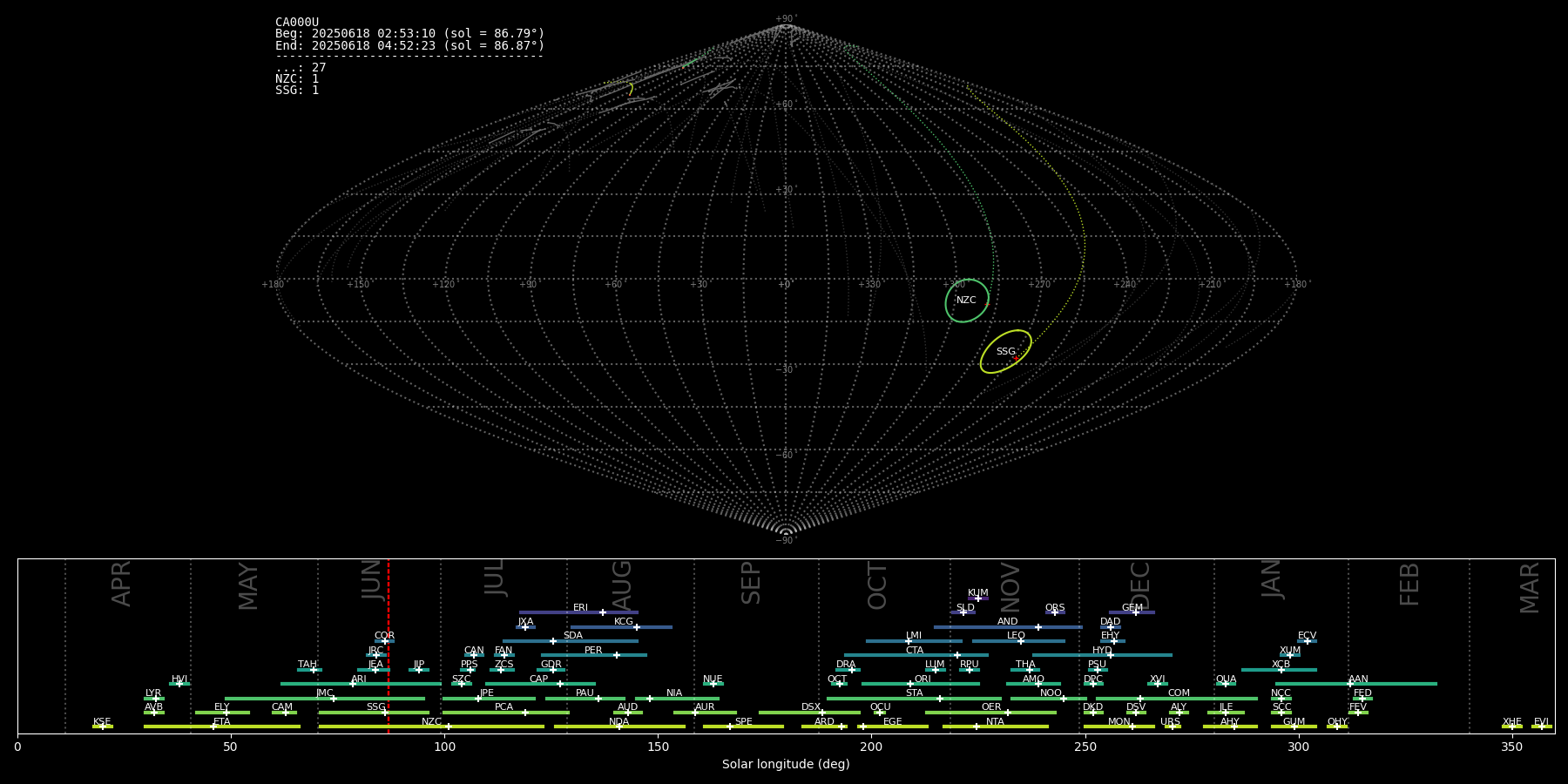
Task: Click the JUN month label
Action: coord(372,580)
